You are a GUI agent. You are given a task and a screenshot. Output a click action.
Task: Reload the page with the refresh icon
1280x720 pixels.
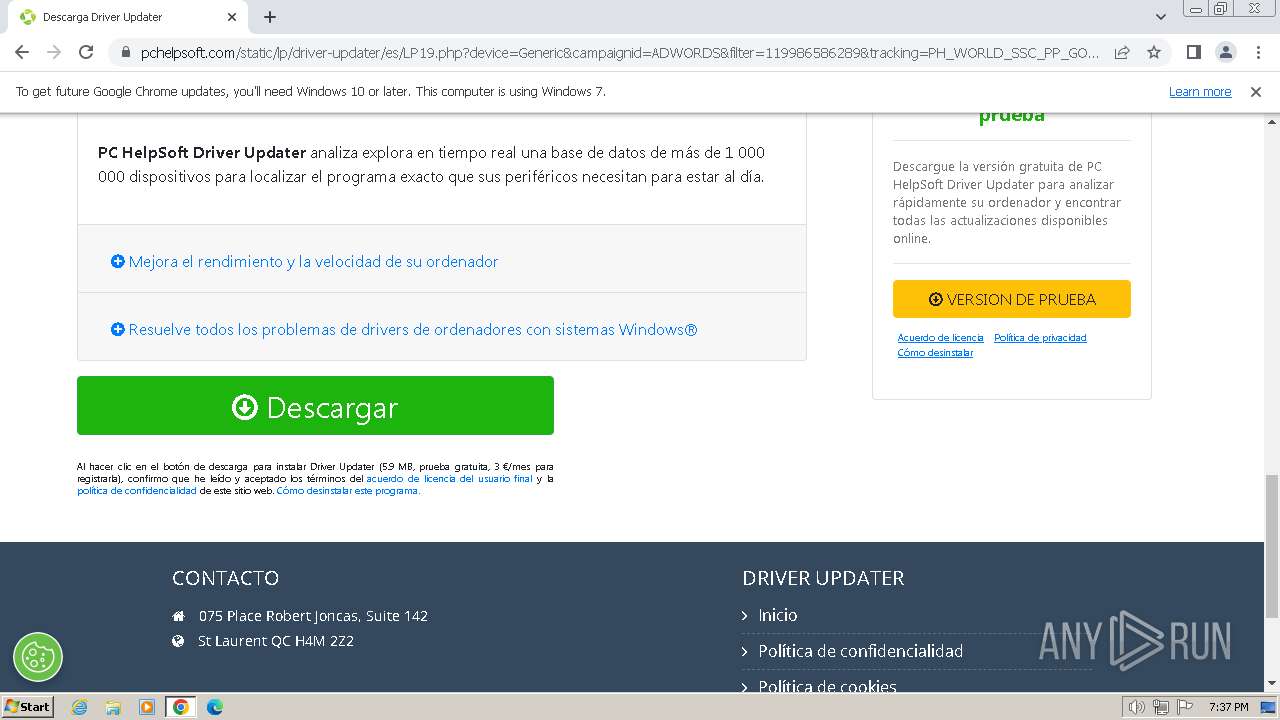click(86, 52)
